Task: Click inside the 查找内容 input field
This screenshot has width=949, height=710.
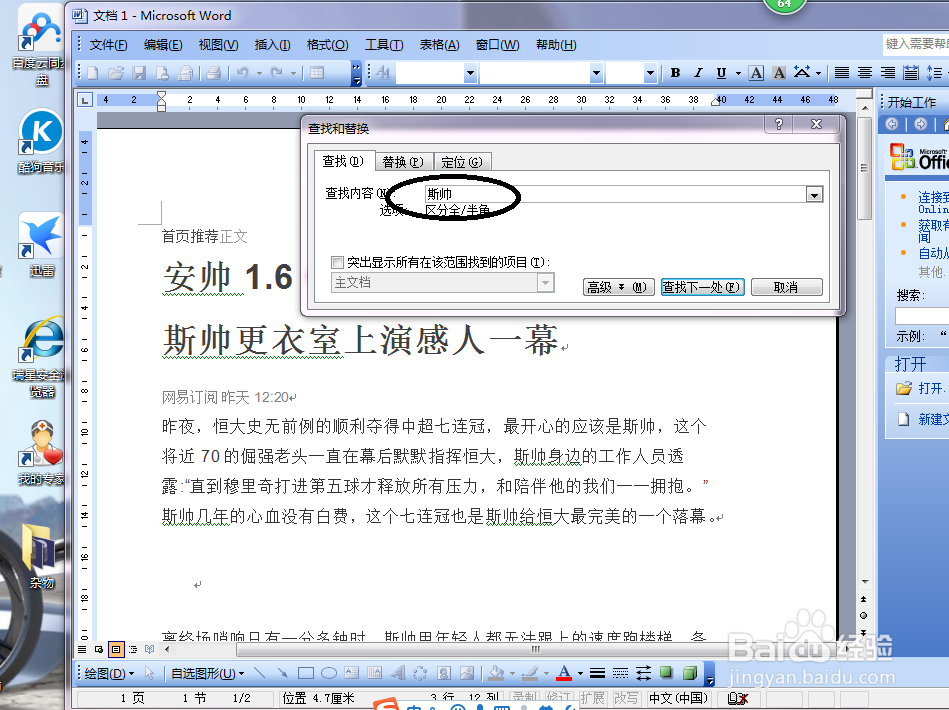Action: 600,194
